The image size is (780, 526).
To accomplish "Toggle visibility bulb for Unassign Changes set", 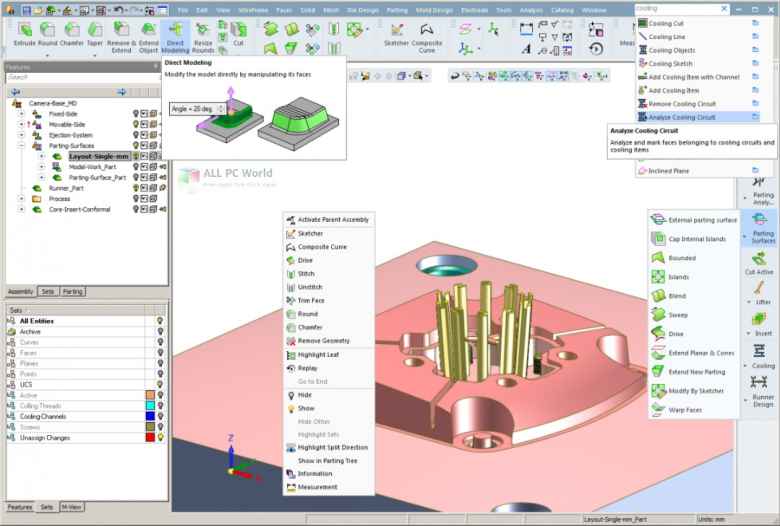I will [x=160, y=437].
